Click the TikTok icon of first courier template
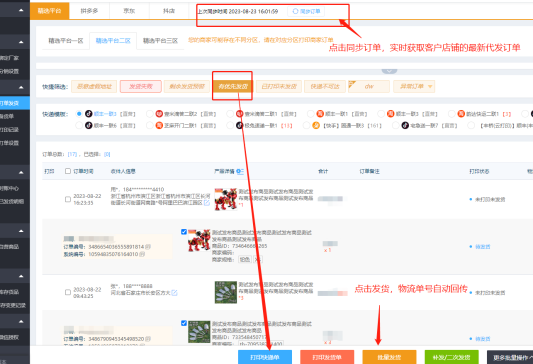This screenshot has width=533, height=364. pos(89,114)
